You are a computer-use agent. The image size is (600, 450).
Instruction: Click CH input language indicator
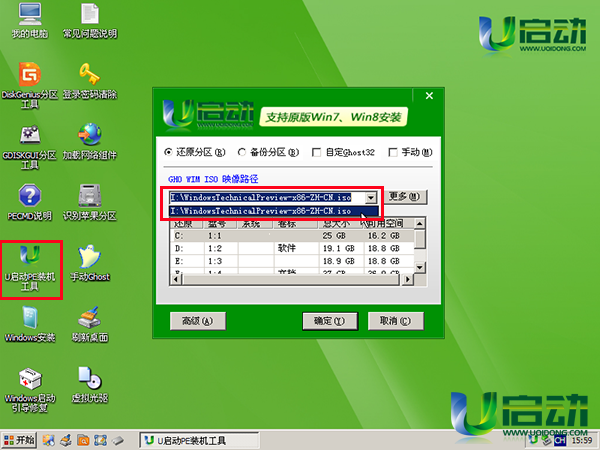click(560, 440)
